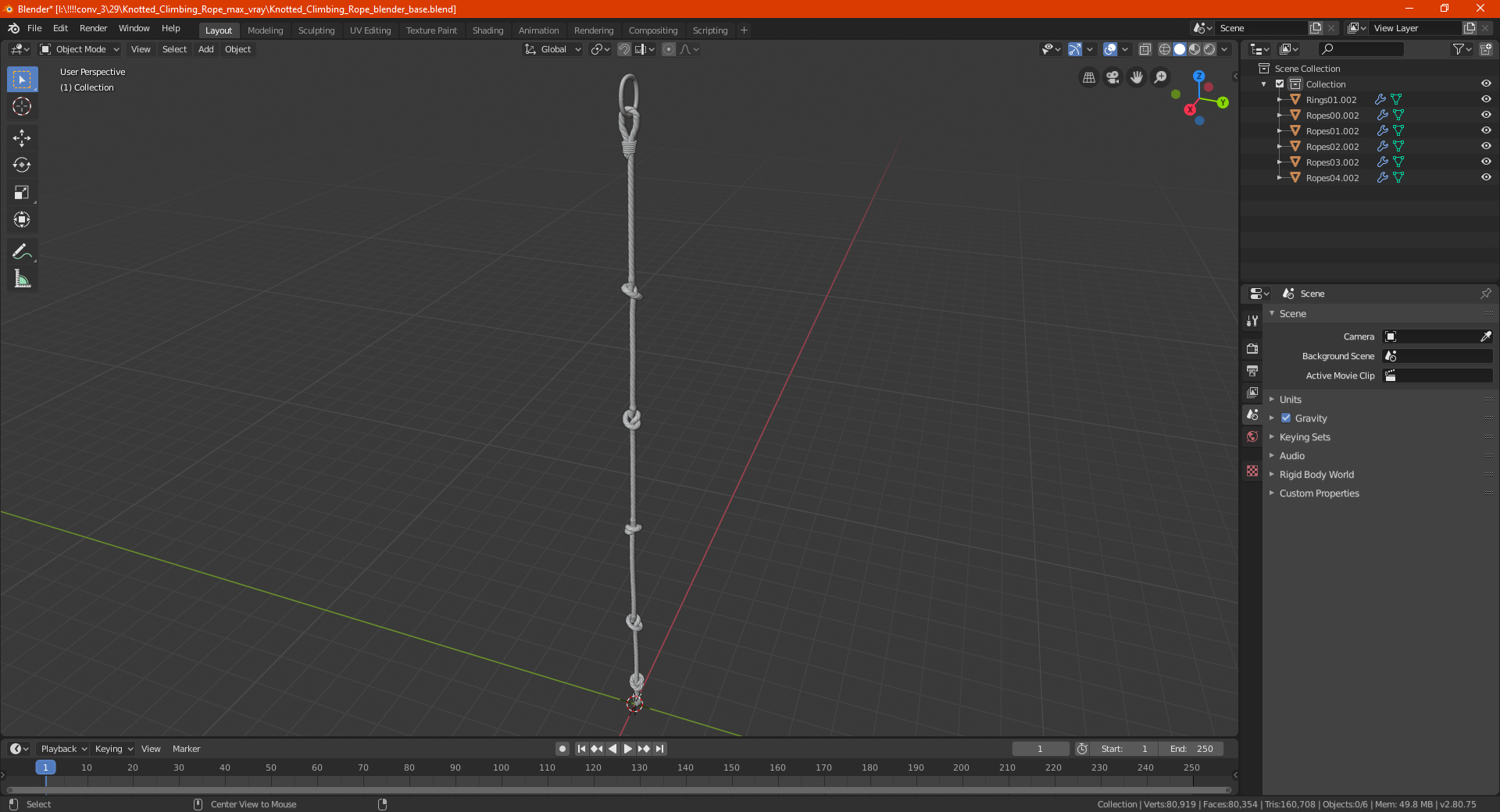The image size is (1500, 812).
Task: Expand the Units panel
Action: (1291, 400)
